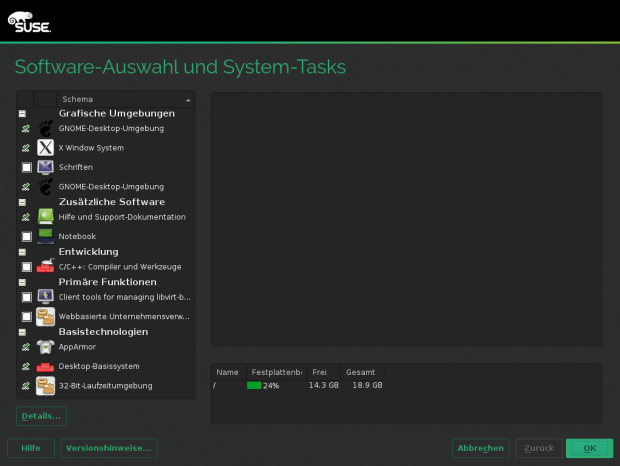Screen dimensions: 620x466
Task: Click the 18.9 GB total size value
Action: point(367,385)
